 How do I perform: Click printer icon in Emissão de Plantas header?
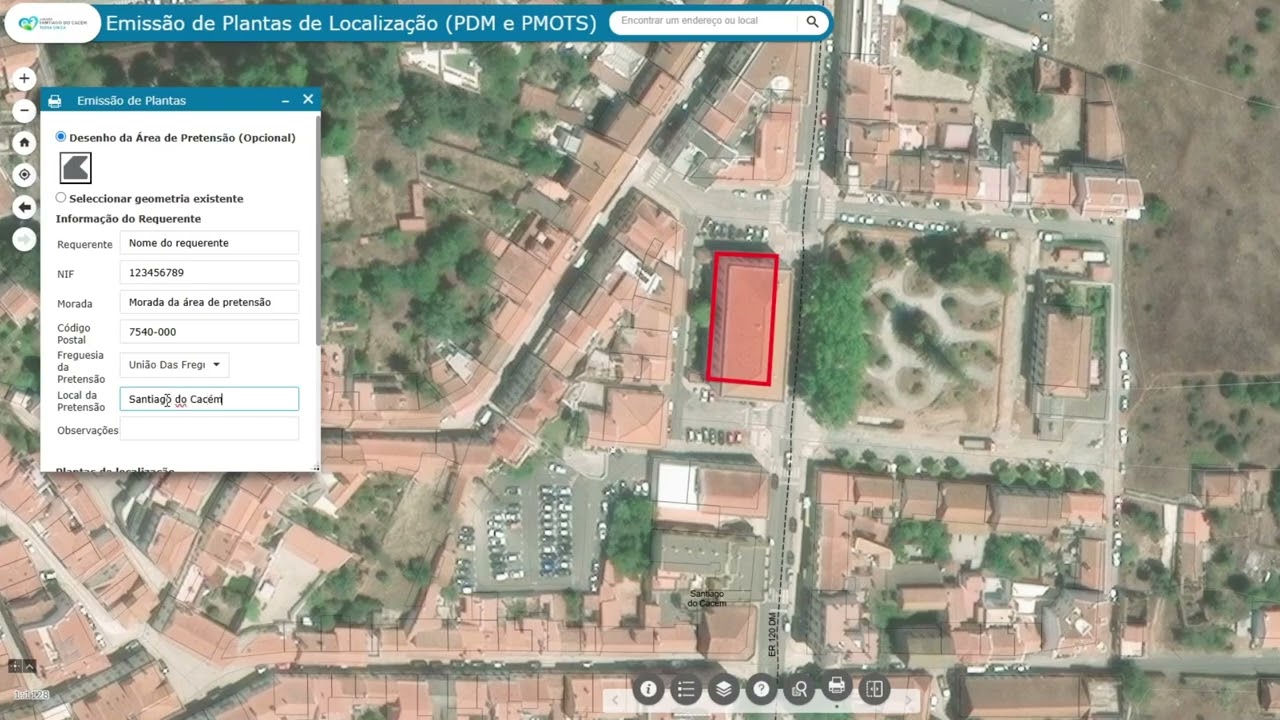click(x=55, y=101)
